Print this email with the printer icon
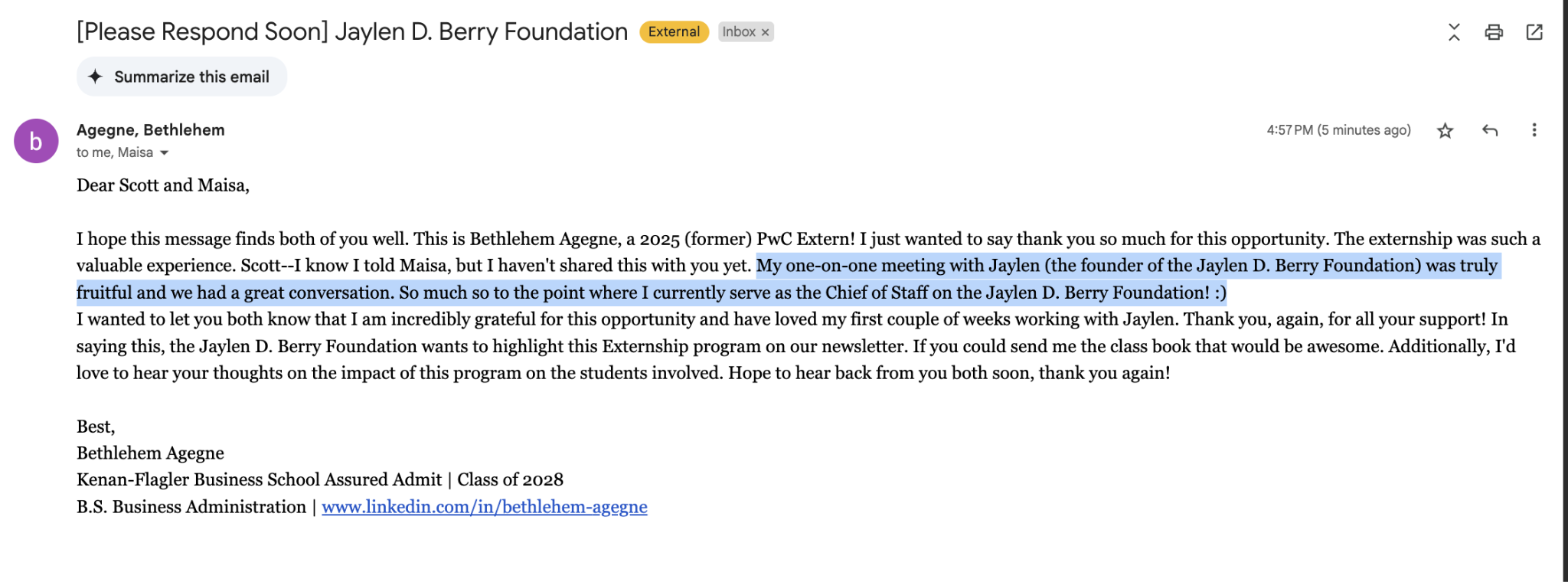This screenshot has width=1568, height=582. coord(1494,32)
